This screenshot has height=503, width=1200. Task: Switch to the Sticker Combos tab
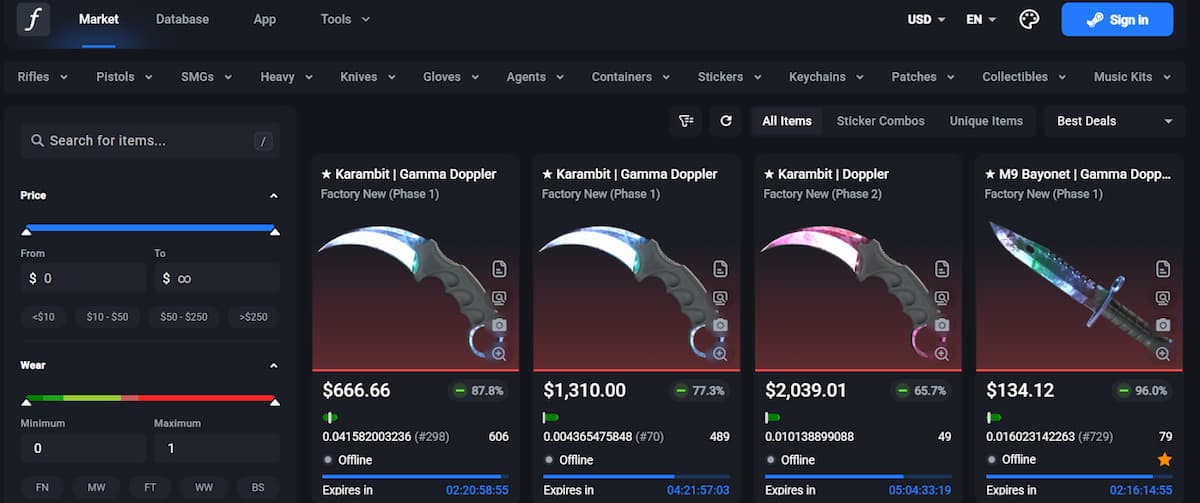880,121
